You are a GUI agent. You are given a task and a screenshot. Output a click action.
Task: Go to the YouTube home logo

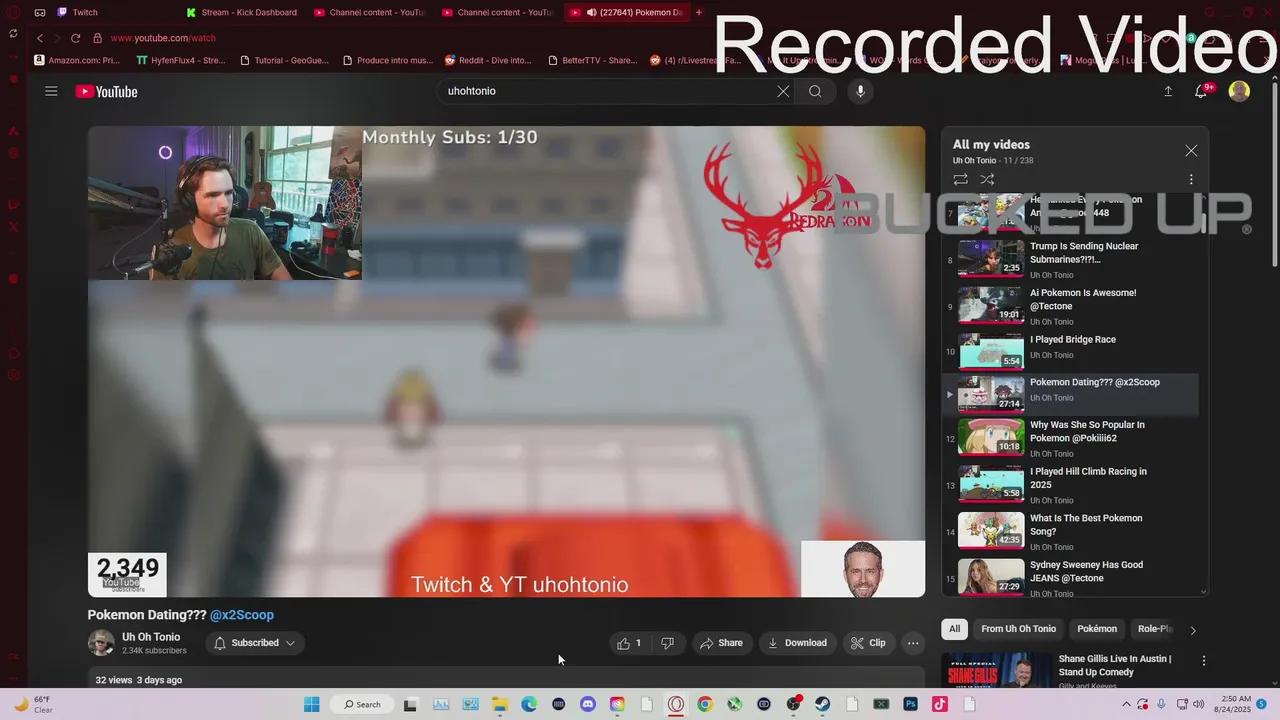click(106, 92)
